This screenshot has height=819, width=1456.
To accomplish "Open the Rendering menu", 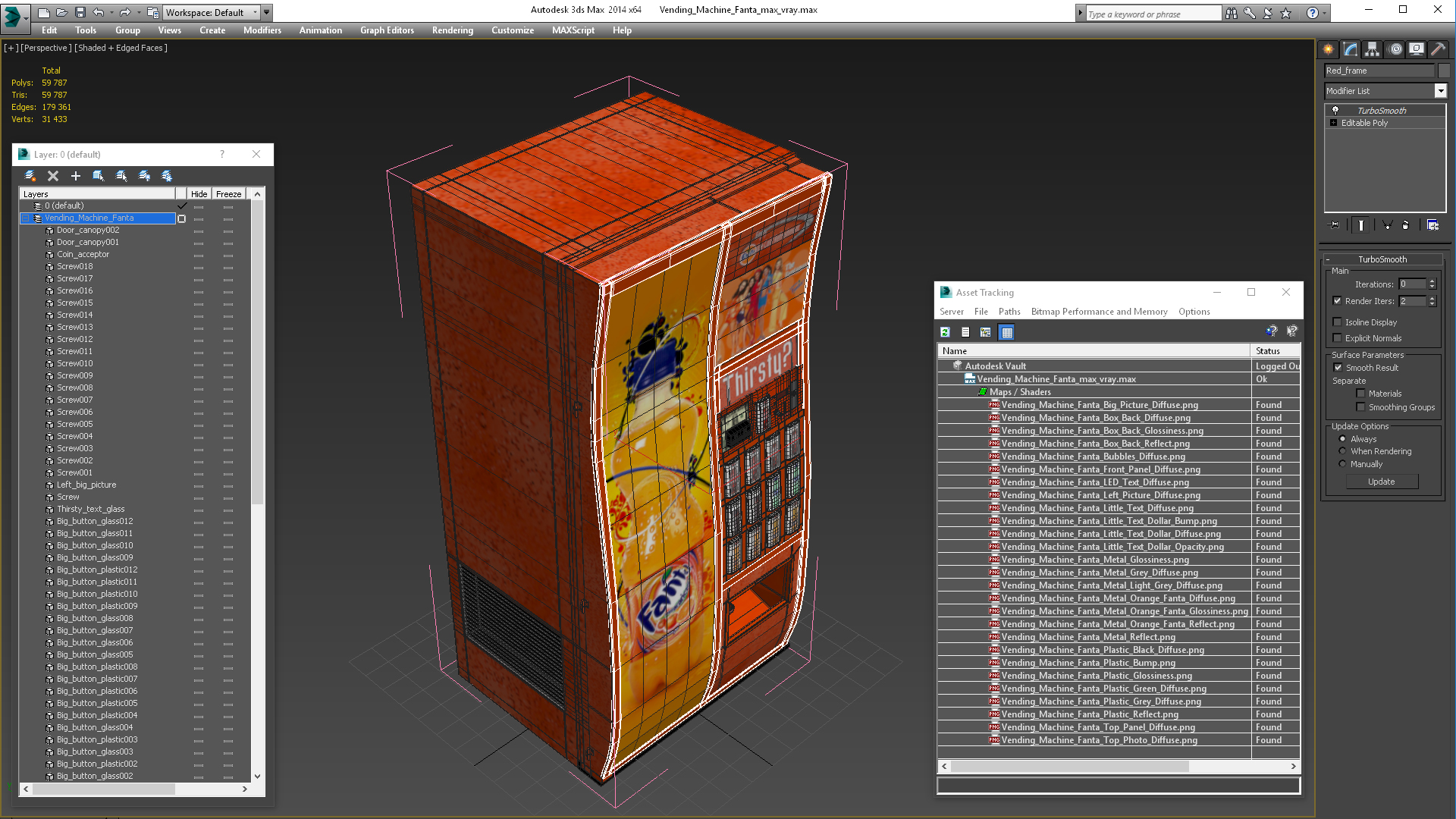I will point(453,30).
